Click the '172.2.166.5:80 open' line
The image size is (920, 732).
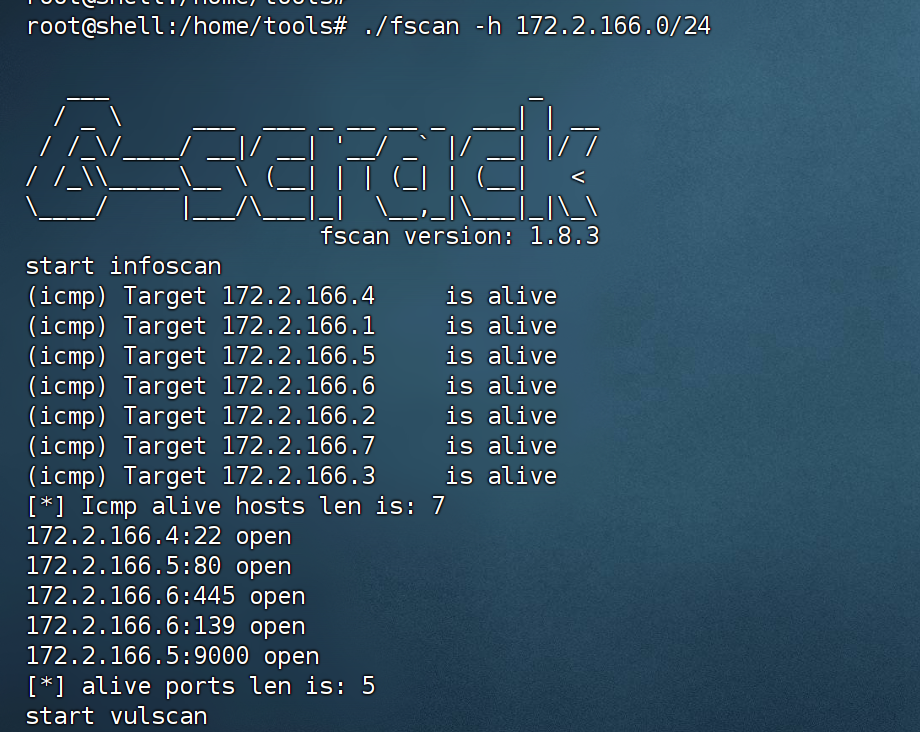coord(159,566)
